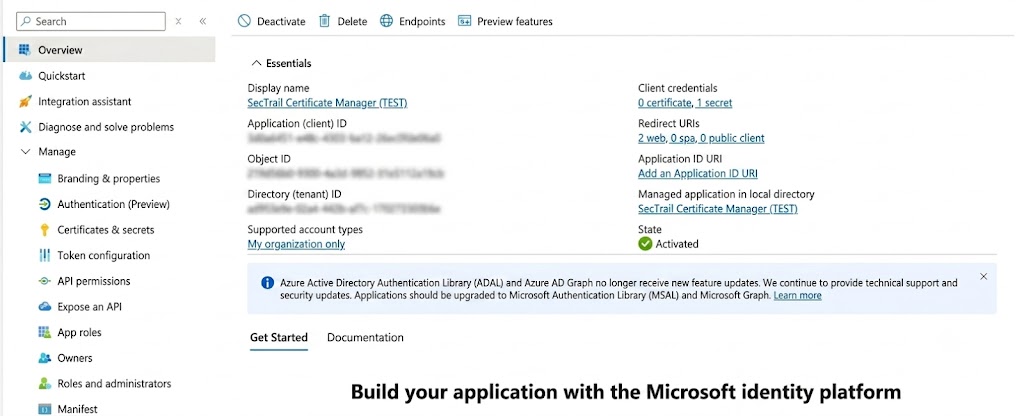
Task: Click the Deactivate circle-slash icon
Action: click(244, 21)
